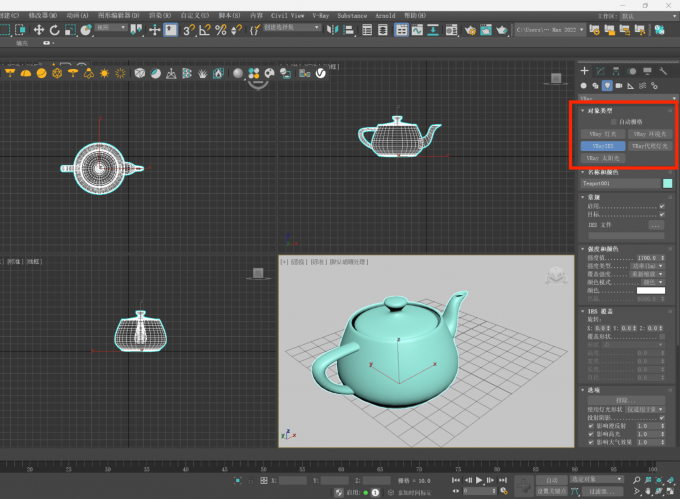This screenshot has width=680, height=499.
Task: Play the animation
Action: pos(479,480)
